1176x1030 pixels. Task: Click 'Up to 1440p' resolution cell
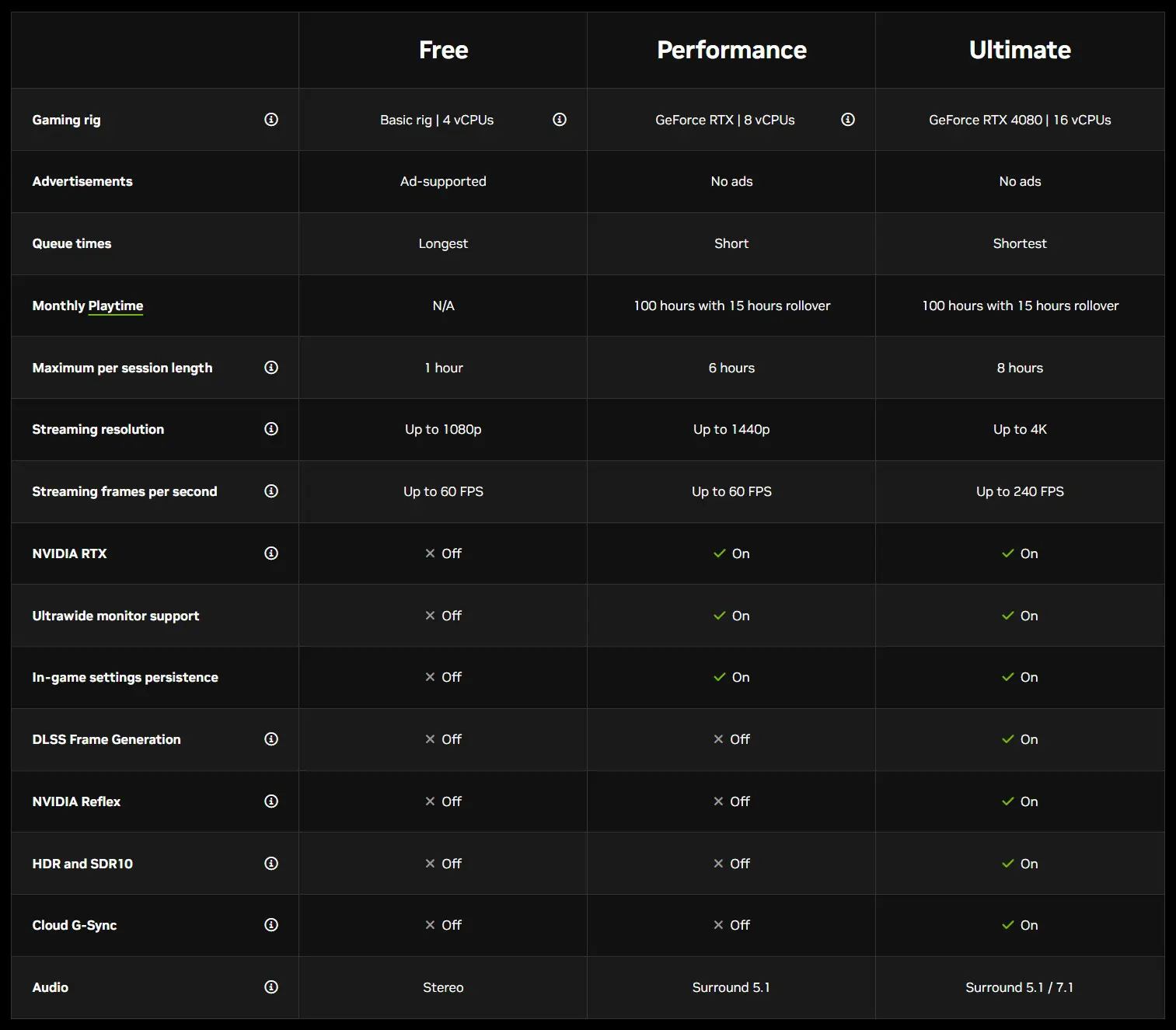pyautogui.click(x=731, y=429)
